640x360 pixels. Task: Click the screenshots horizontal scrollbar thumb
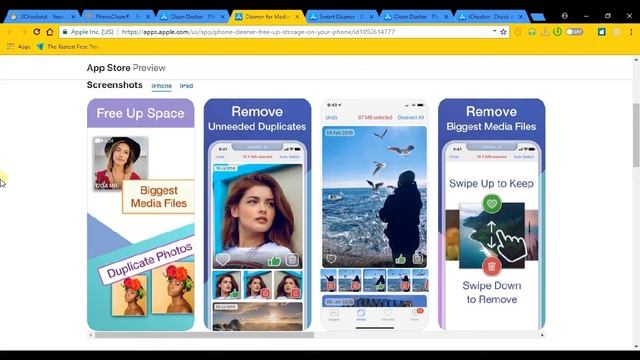[x=204, y=335]
